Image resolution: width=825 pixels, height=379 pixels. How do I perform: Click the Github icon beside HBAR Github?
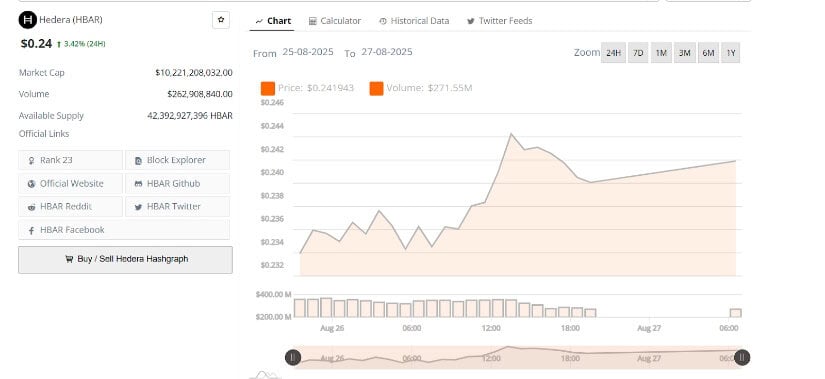tap(138, 184)
